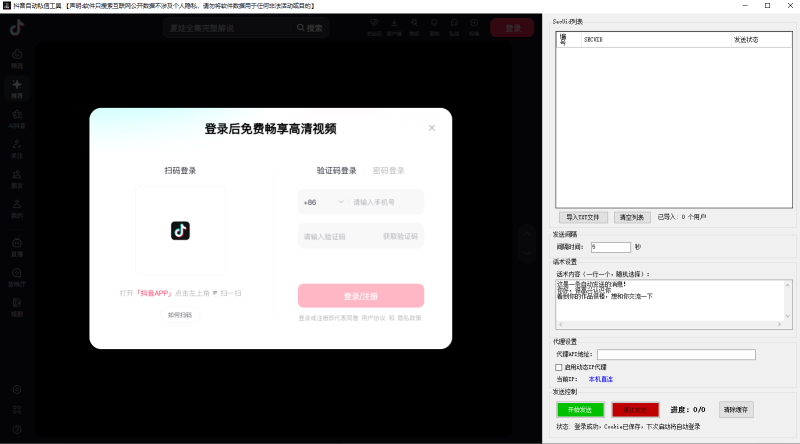This screenshot has width=800, height=444.
Task: Switch to 密码登录 tab
Action: coord(388,170)
